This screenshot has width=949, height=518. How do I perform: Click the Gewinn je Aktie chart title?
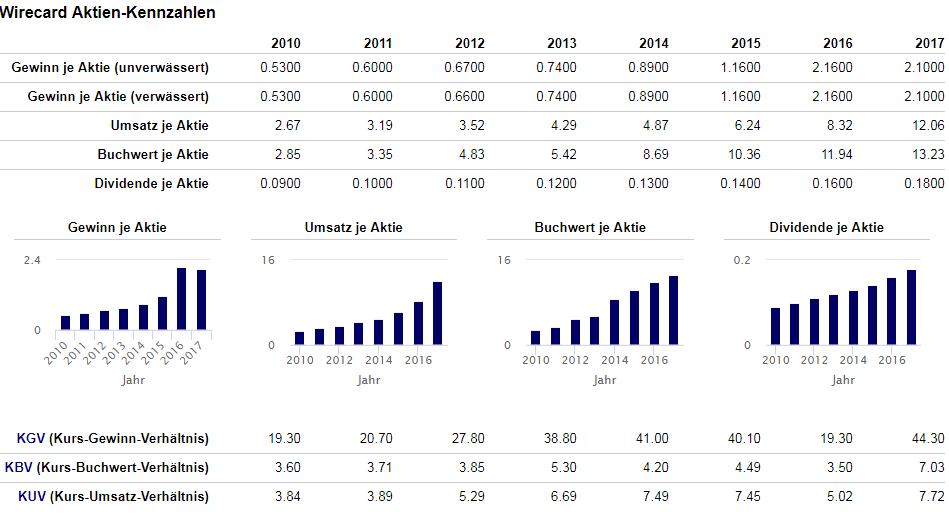(x=117, y=228)
